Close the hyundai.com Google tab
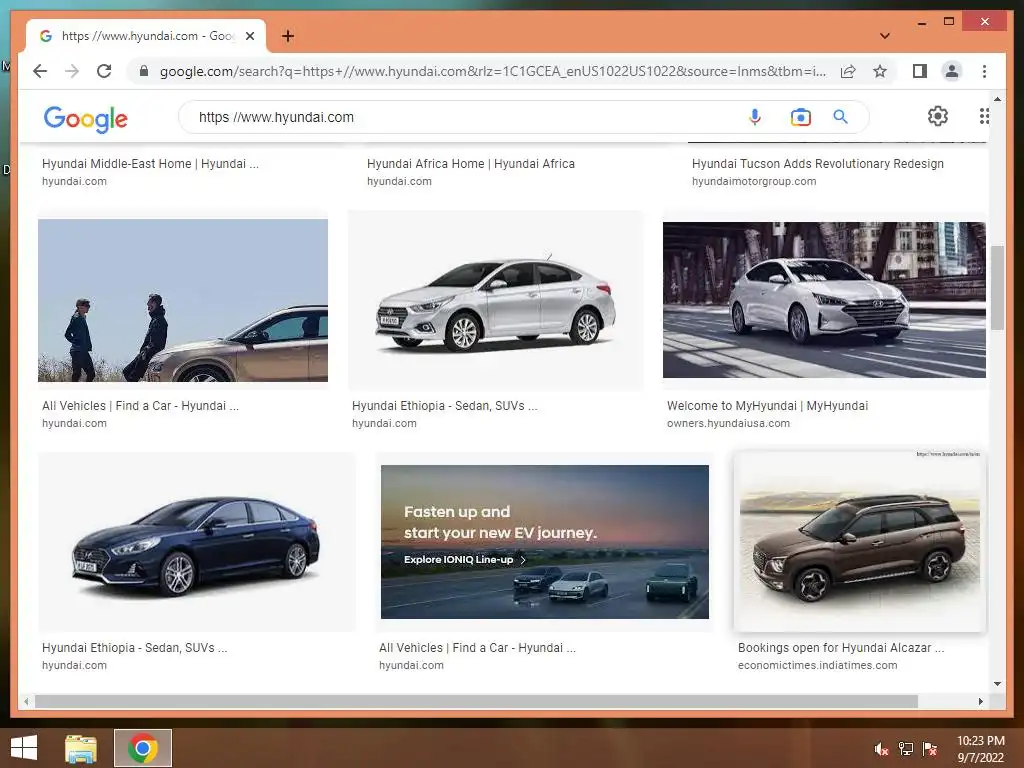The width and height of the screenshot is (1024, 768). [x=249, y=36]
